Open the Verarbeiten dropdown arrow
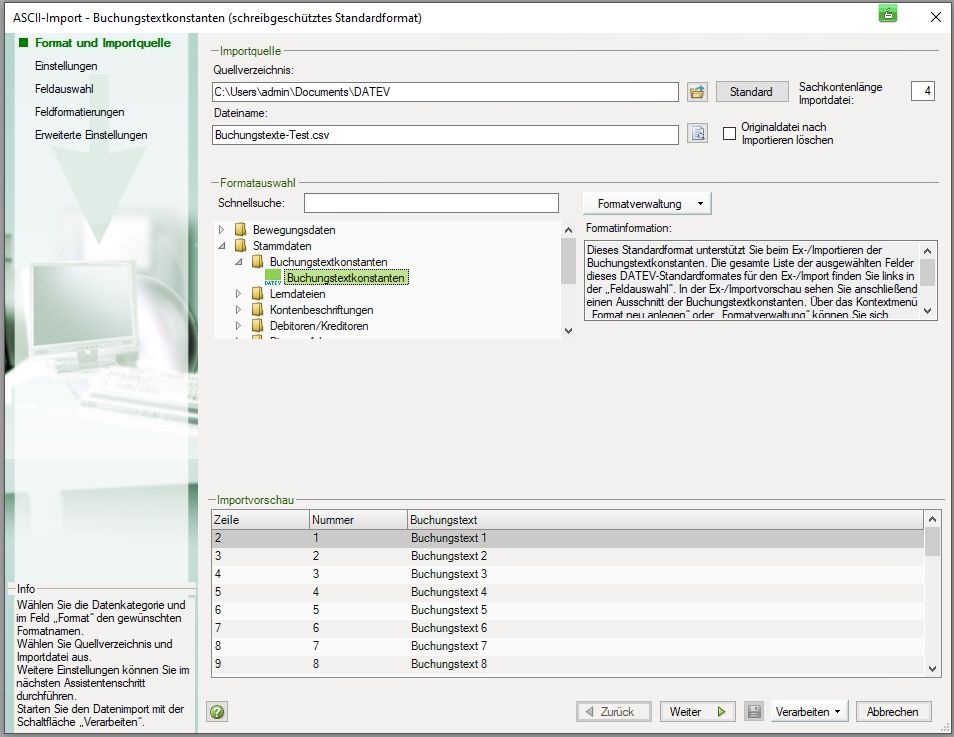The height and width of the screenshot is (737, 954). click(x=838, y=711)
